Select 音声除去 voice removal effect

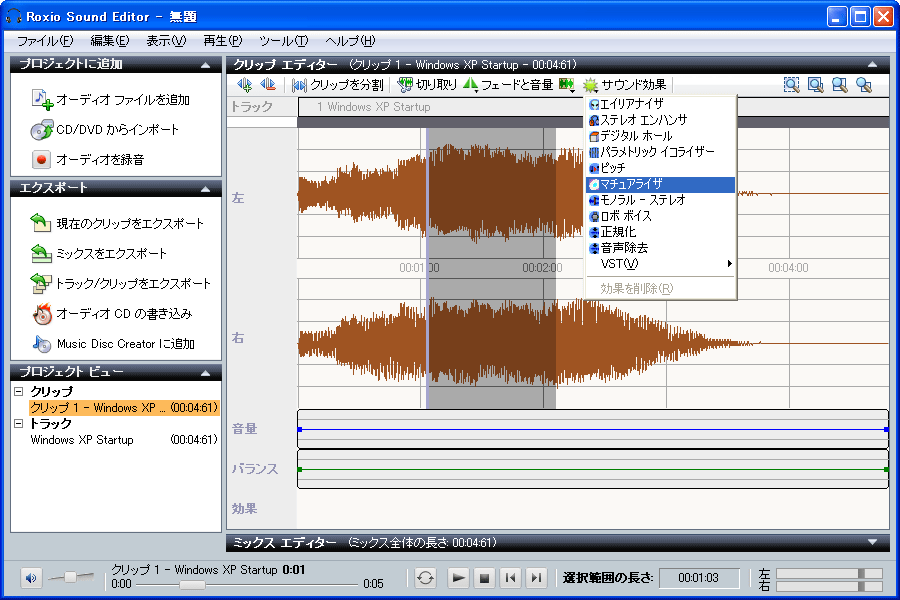(660, 248)
